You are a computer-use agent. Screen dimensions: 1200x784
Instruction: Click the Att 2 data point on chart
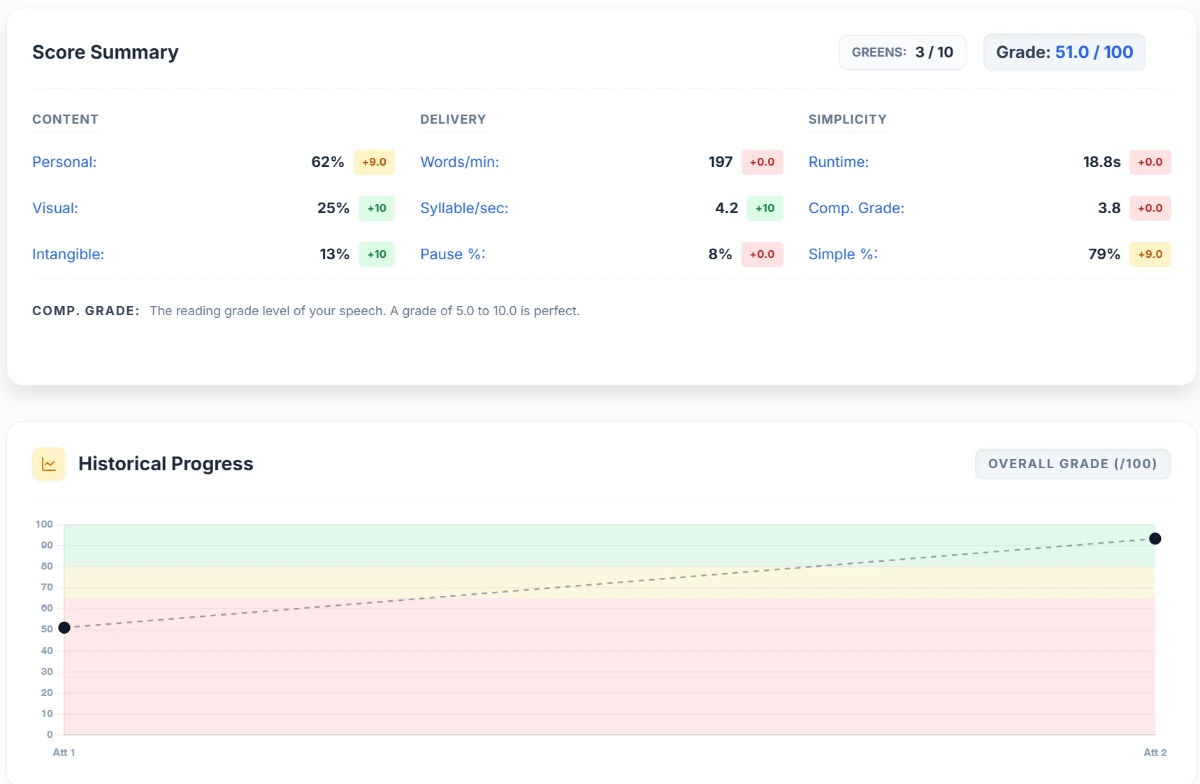tap(1155, 539)
